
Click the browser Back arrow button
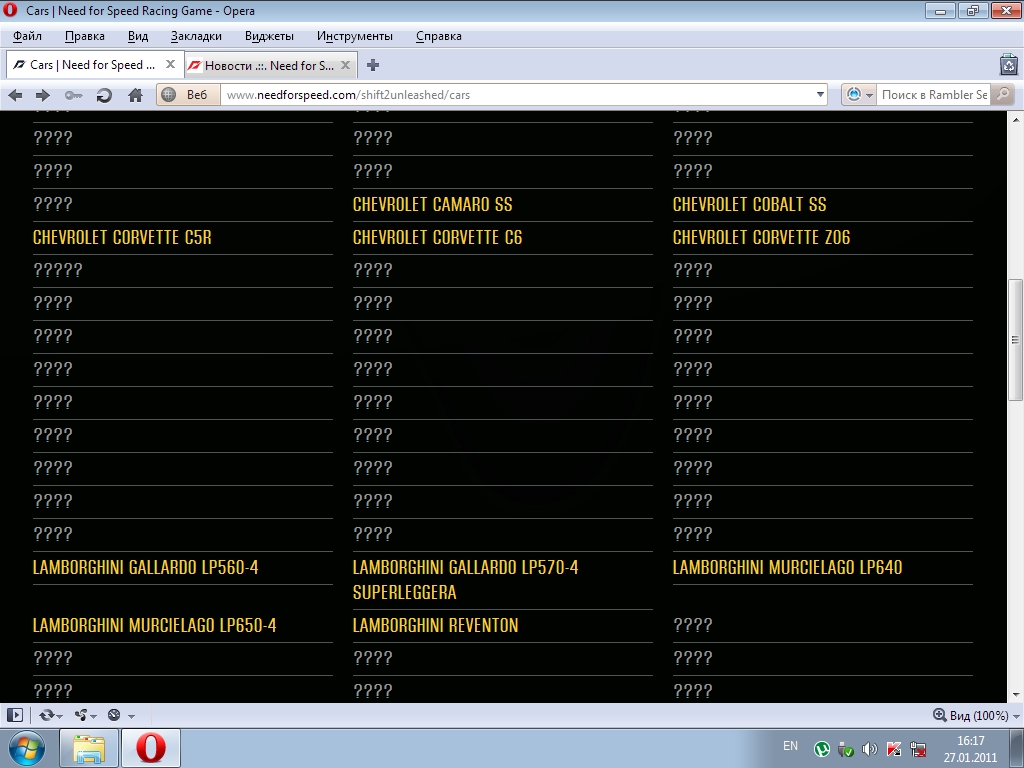click(x=15, y=95)
